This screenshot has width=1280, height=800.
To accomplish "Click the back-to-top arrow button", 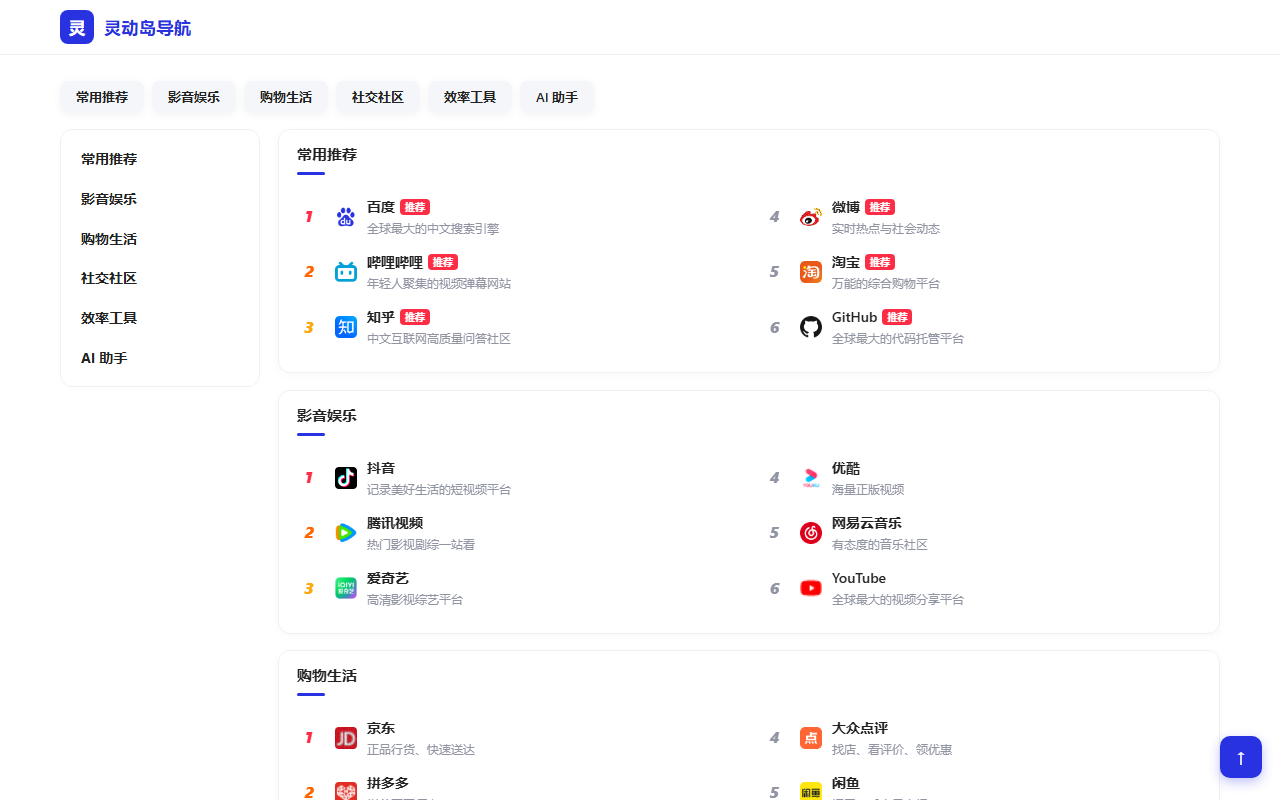I will click(1241, 757).
